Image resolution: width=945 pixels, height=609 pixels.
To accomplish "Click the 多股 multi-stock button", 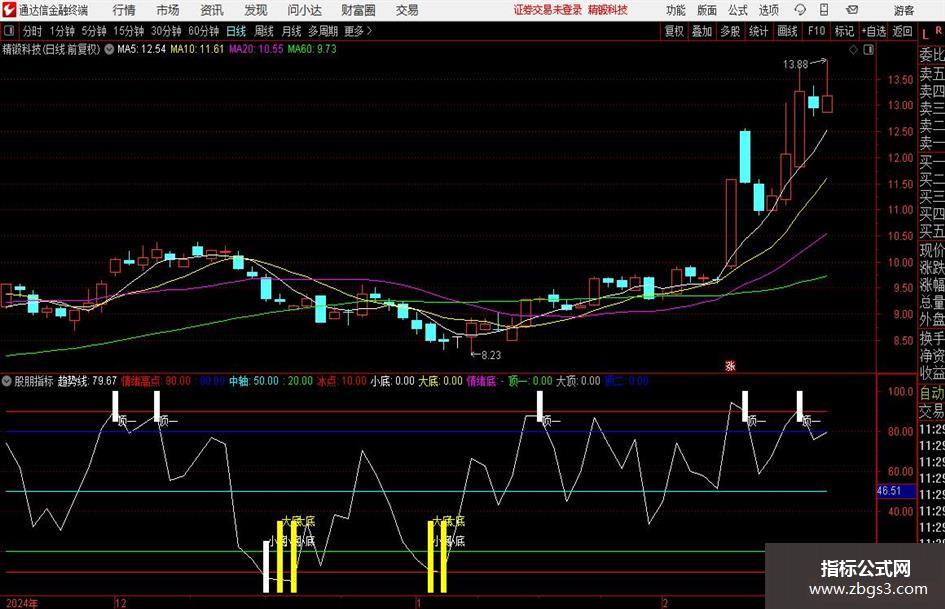I will tap(730, 31).
